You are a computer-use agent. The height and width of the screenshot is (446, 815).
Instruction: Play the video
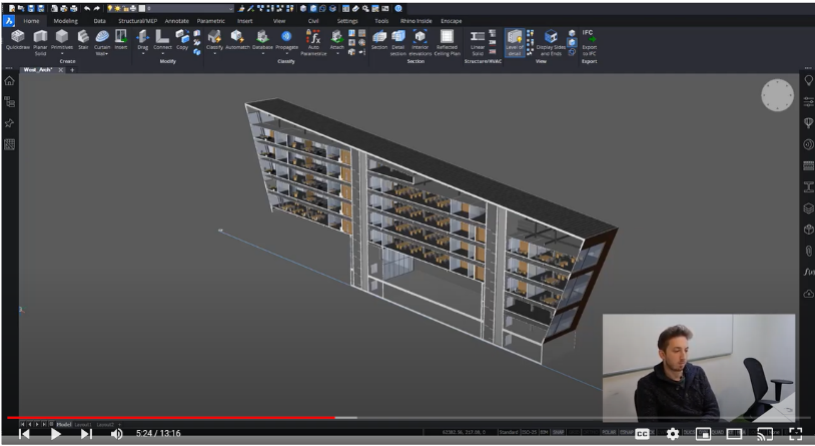point(55,434)
